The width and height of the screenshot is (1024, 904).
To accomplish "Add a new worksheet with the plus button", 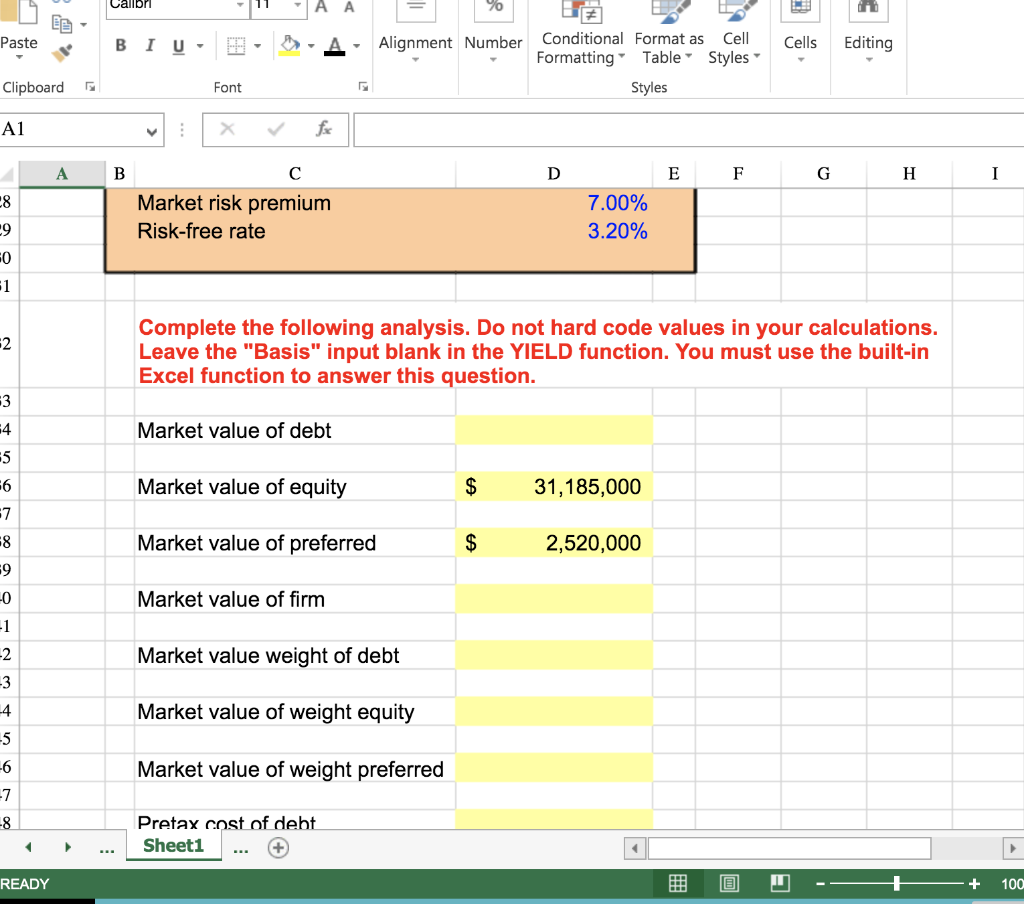I will [278, 846].
